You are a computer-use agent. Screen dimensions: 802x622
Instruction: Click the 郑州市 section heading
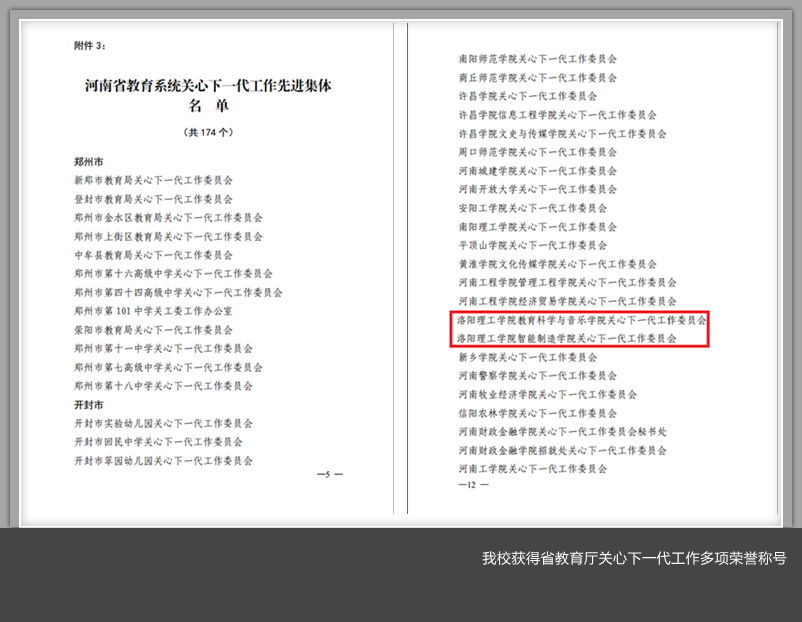[88, 161]
